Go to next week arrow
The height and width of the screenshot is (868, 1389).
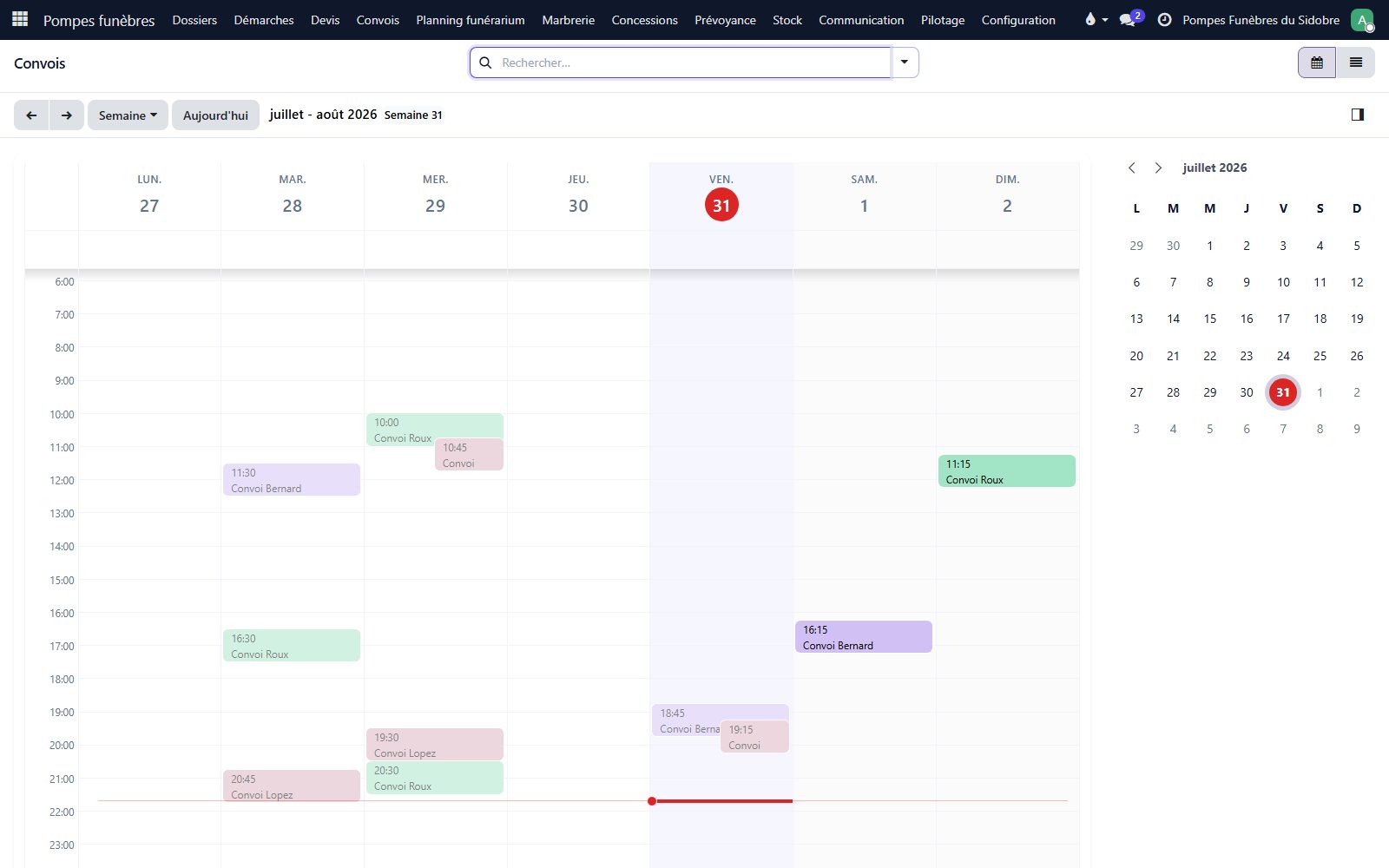pyautogui.click(x=67, y=115)
